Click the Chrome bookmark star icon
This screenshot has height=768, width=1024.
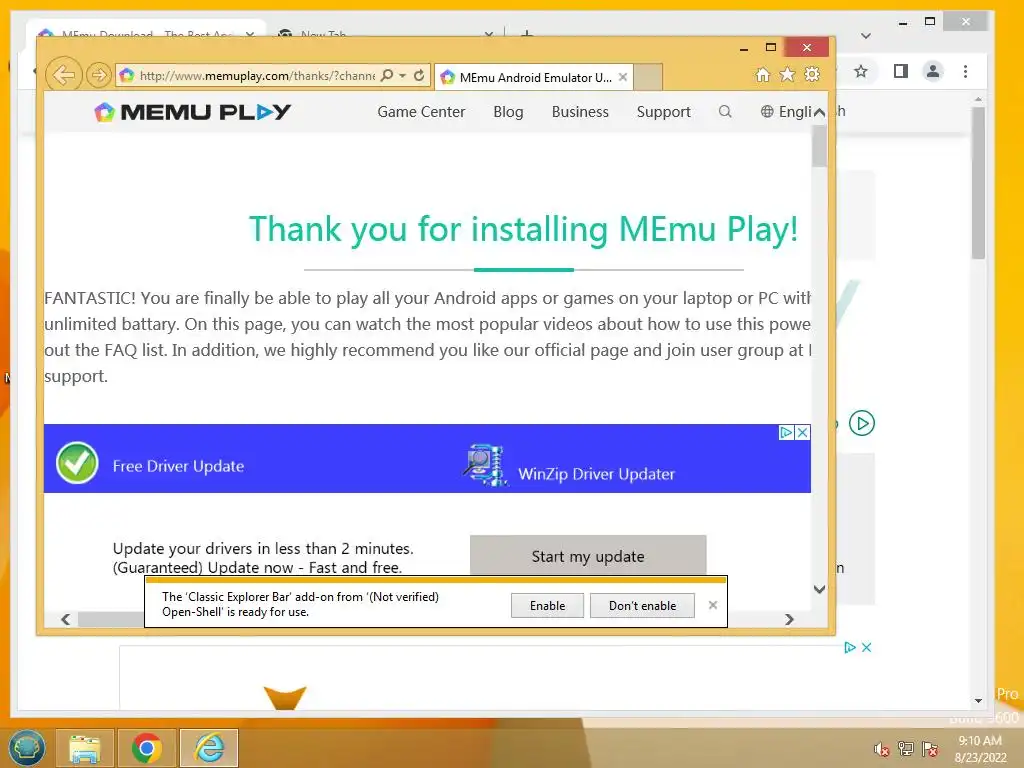(861, 71)
